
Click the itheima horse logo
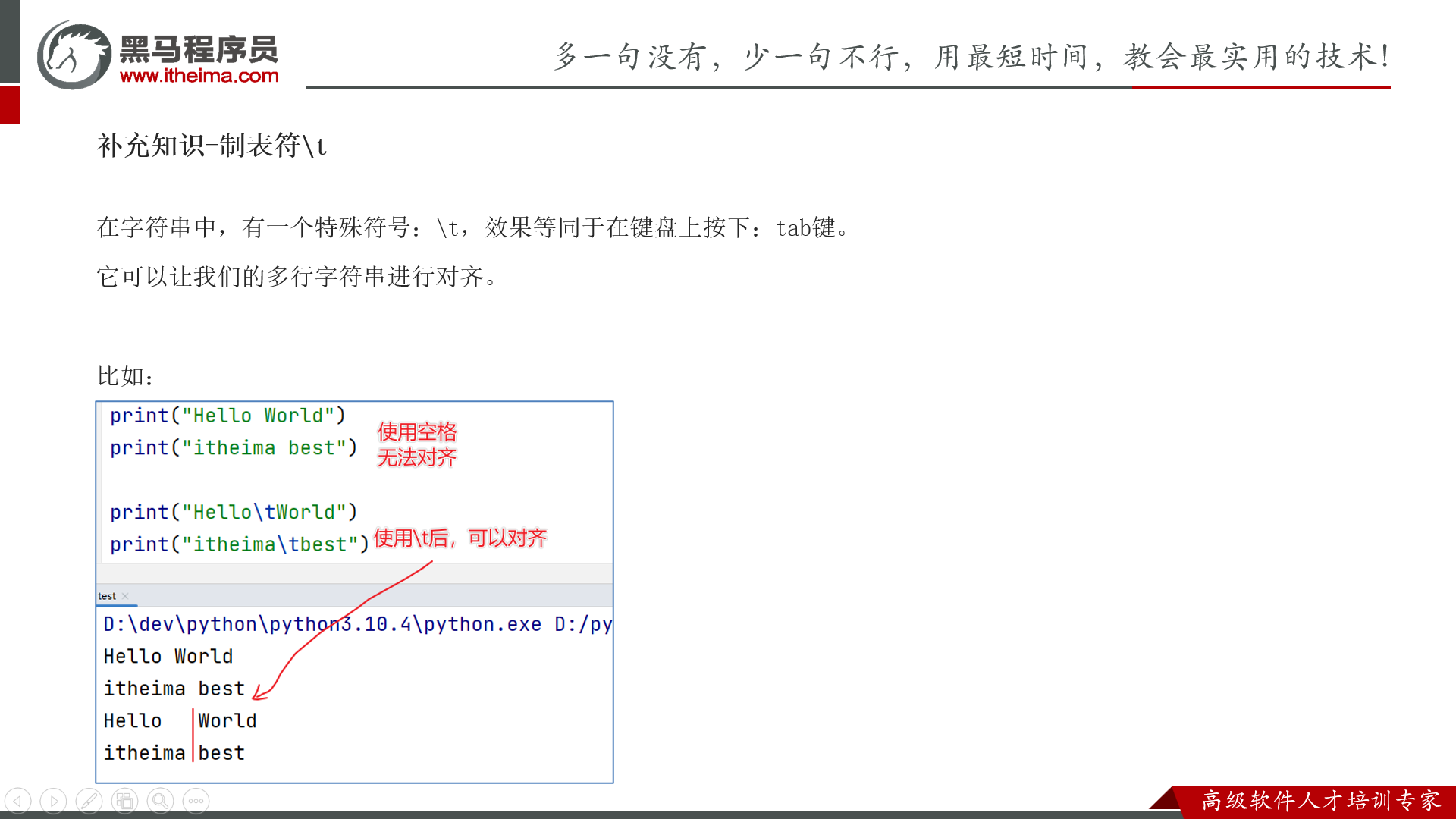[74, 55]
